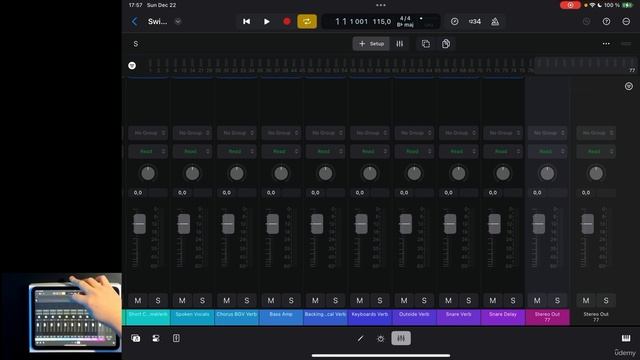Screen dimensions: 640x360
Task: Select the Chorus BGV Verb name label
Action: [x=237, y=317]
